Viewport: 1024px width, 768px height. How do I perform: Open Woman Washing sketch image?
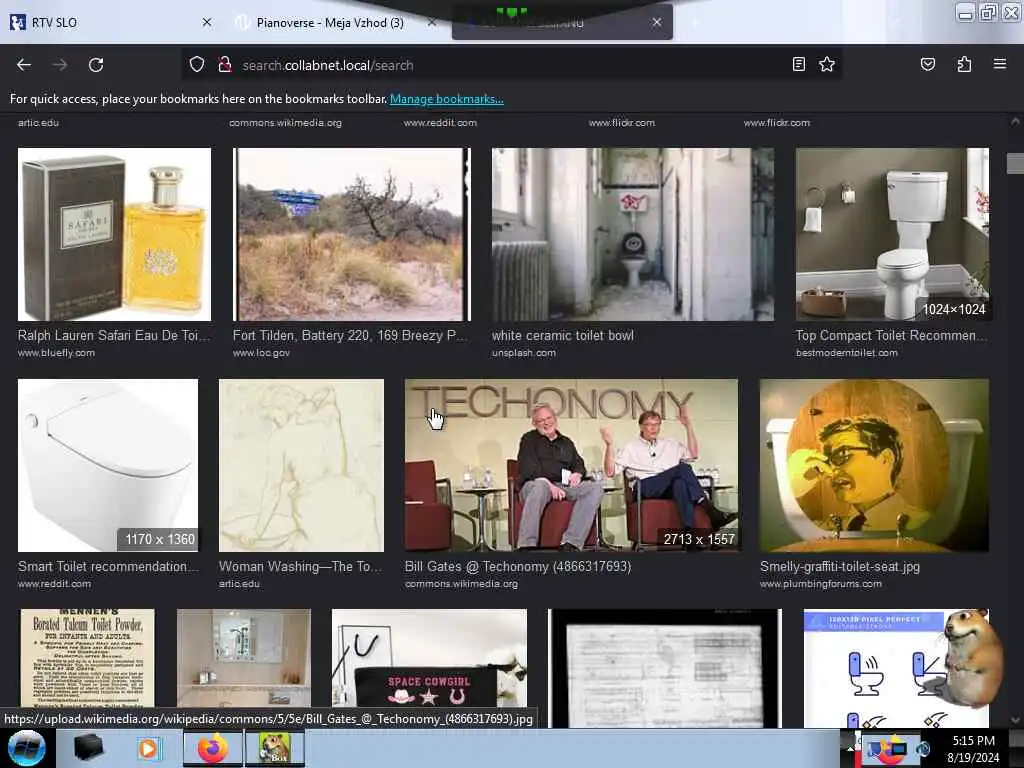(301, 466)
